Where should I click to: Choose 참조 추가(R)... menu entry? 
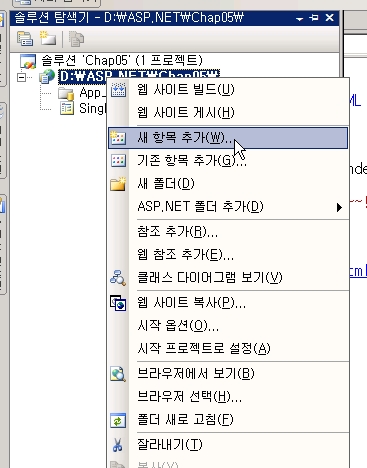click(x=228, y=232)
